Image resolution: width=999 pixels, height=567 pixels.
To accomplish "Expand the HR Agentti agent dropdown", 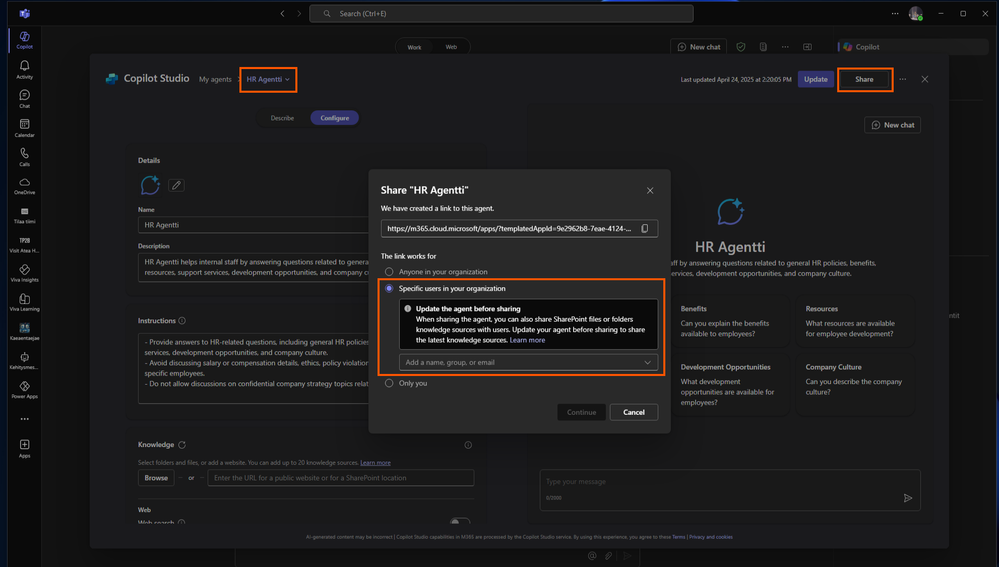I will pos(268,80).
